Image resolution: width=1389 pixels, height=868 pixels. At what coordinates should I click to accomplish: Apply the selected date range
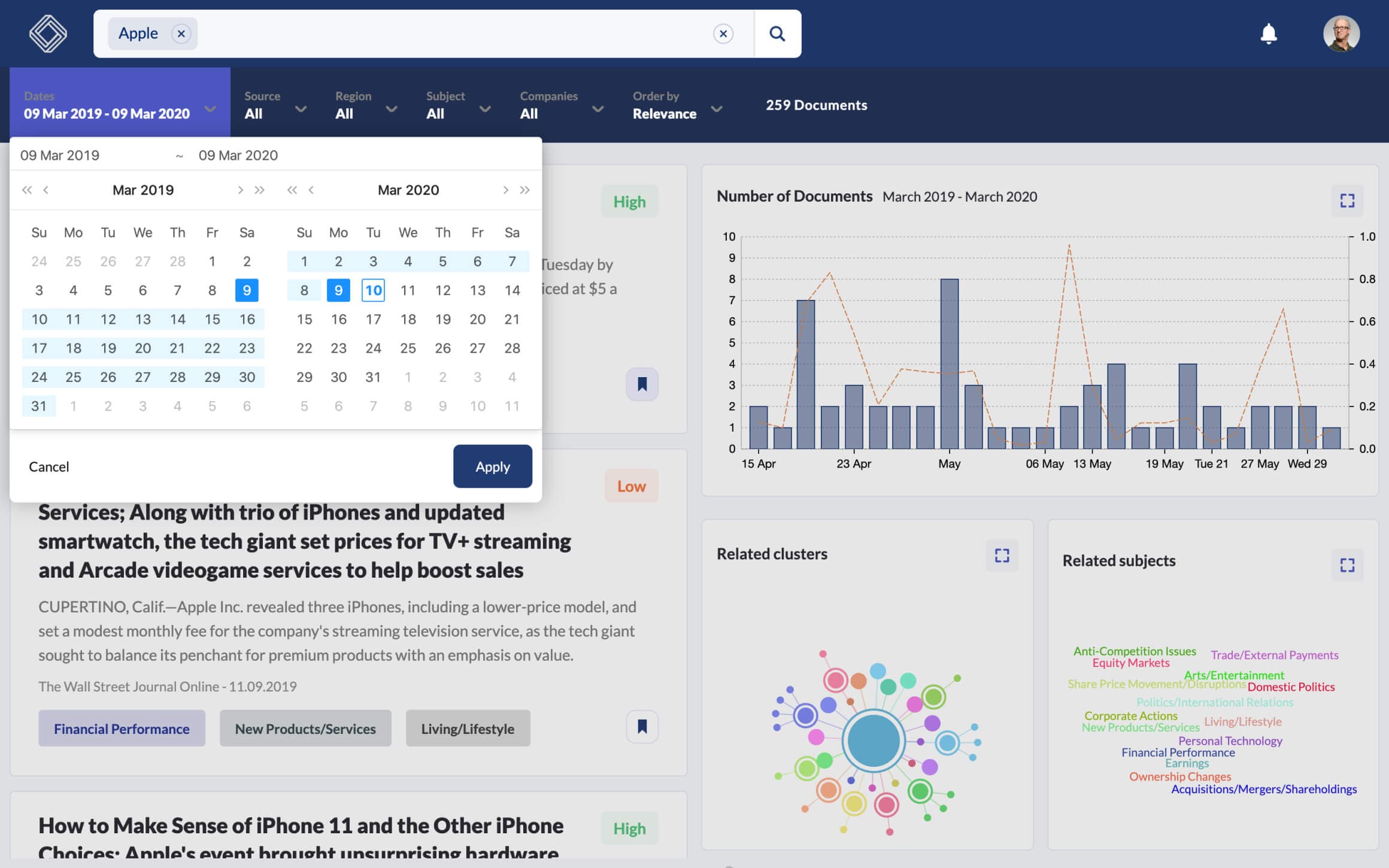493,466
